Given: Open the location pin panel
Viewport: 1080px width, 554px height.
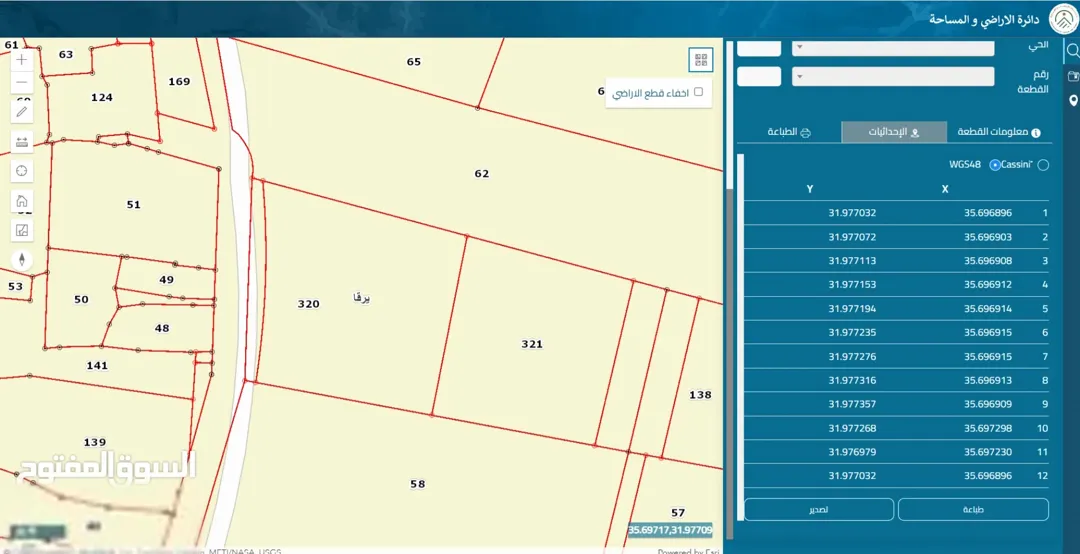Looking at the screenshot, I should pos(1072,101).
